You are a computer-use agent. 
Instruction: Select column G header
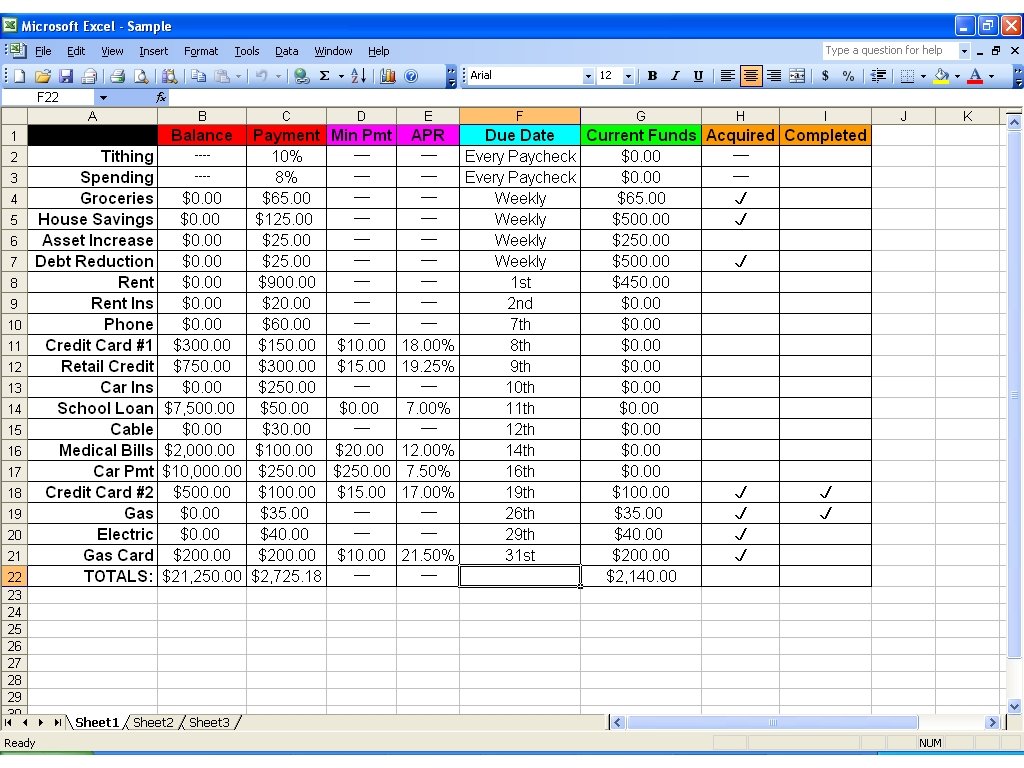641,116
